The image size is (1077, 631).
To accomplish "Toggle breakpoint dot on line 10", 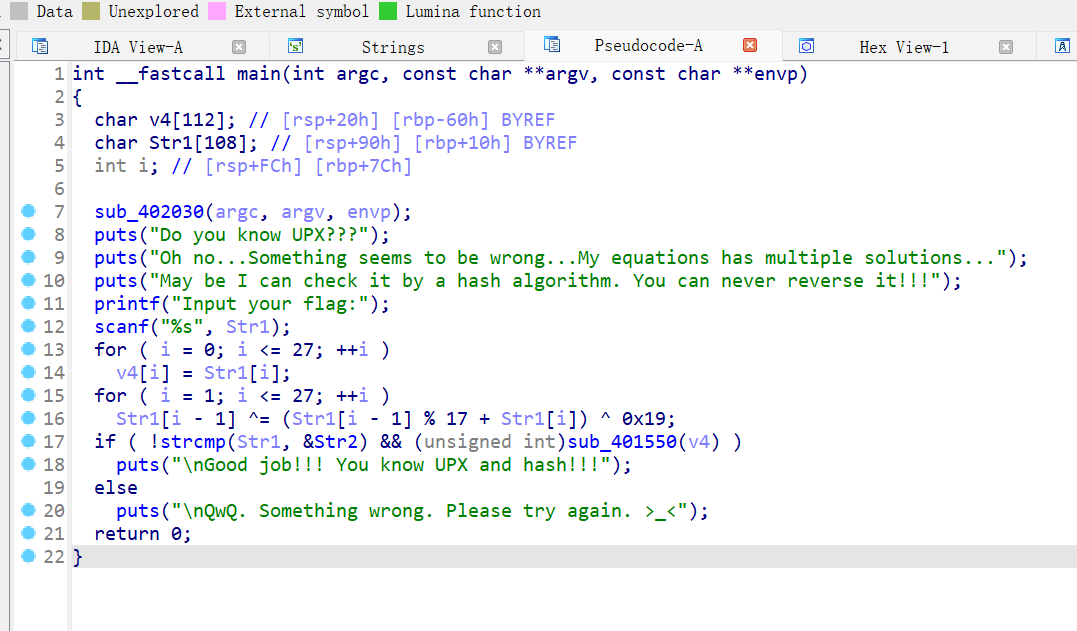I will click(28, 280).
